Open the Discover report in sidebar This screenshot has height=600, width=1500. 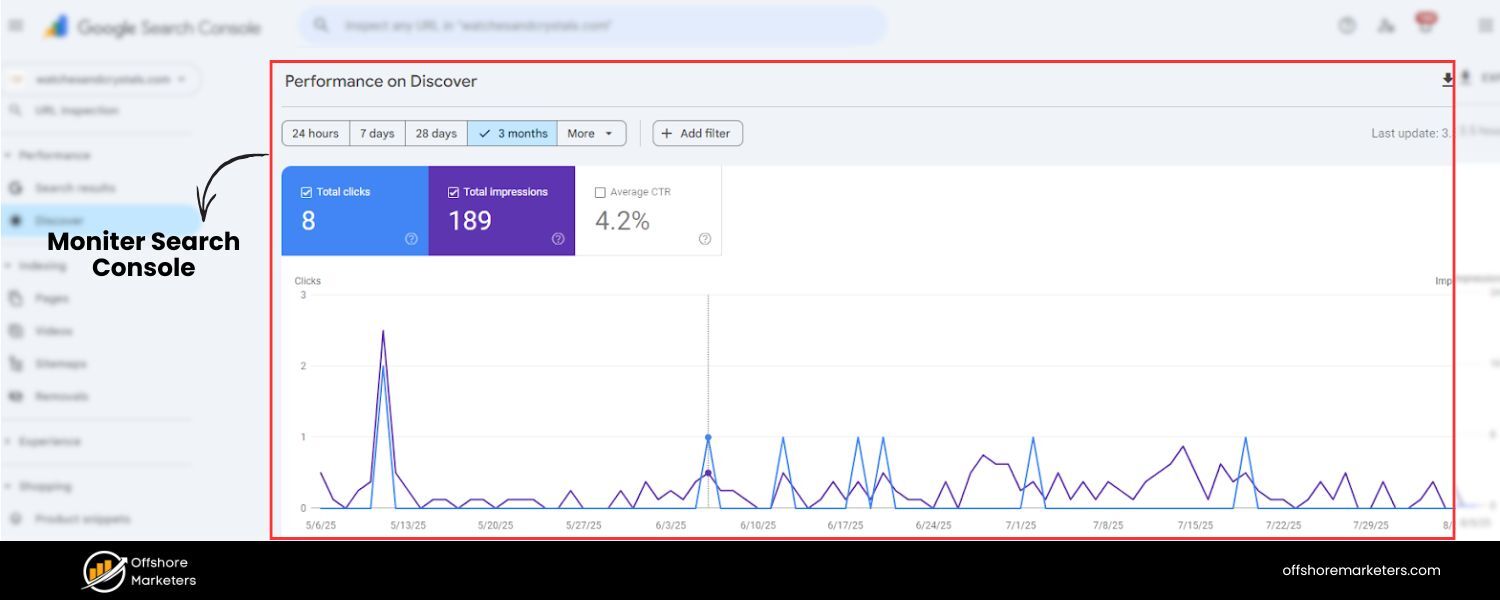[x=60, y=220]
